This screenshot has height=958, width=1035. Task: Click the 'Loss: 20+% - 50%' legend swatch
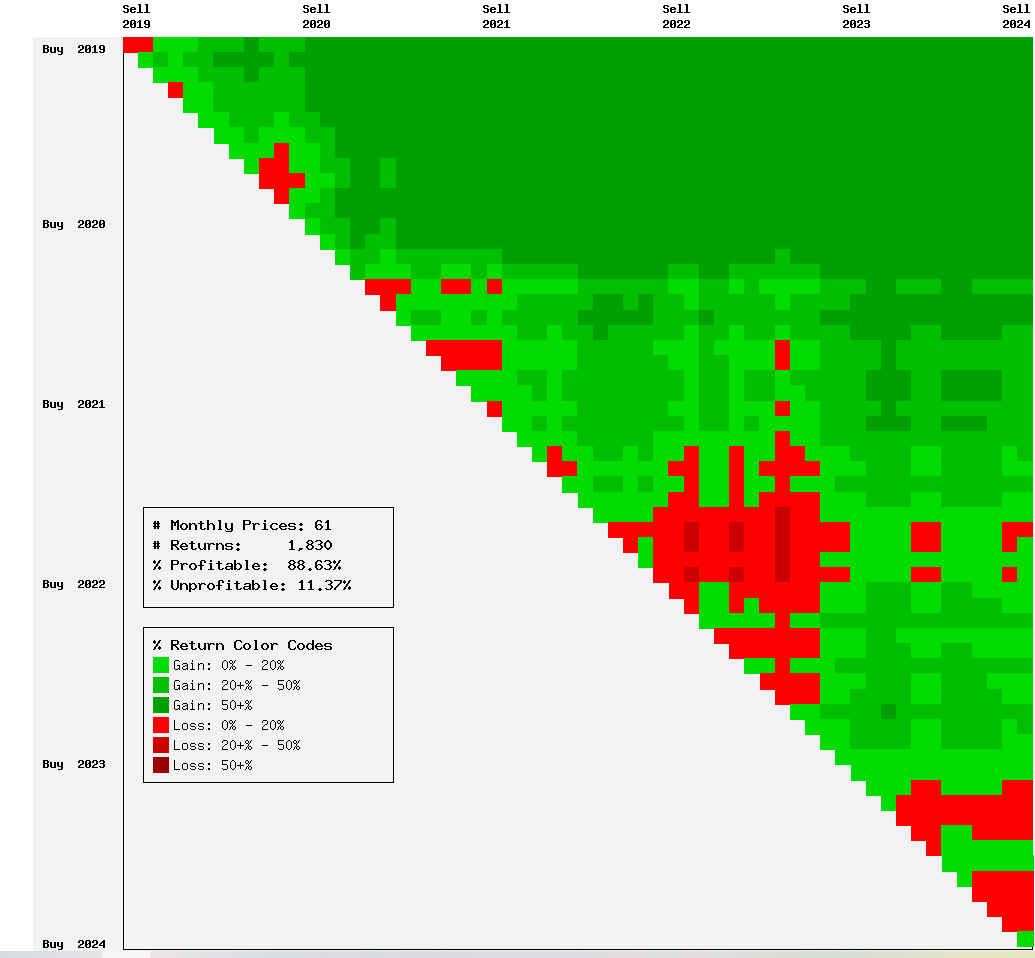point(160,745)
